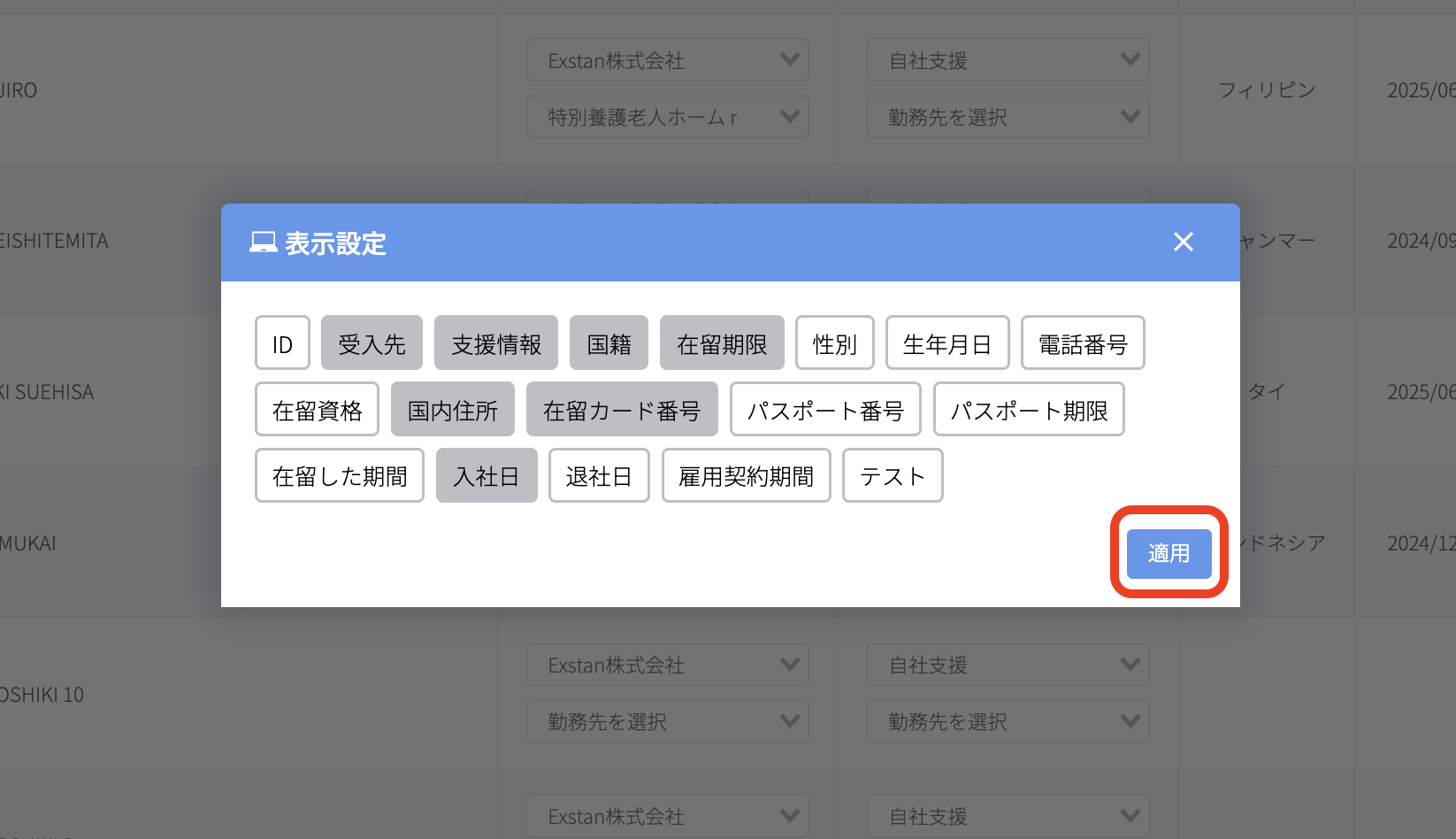Enable the 退社日 column chip
Image resolution: width=1456 pixels, height=839 pixels.
click(599, 476)
